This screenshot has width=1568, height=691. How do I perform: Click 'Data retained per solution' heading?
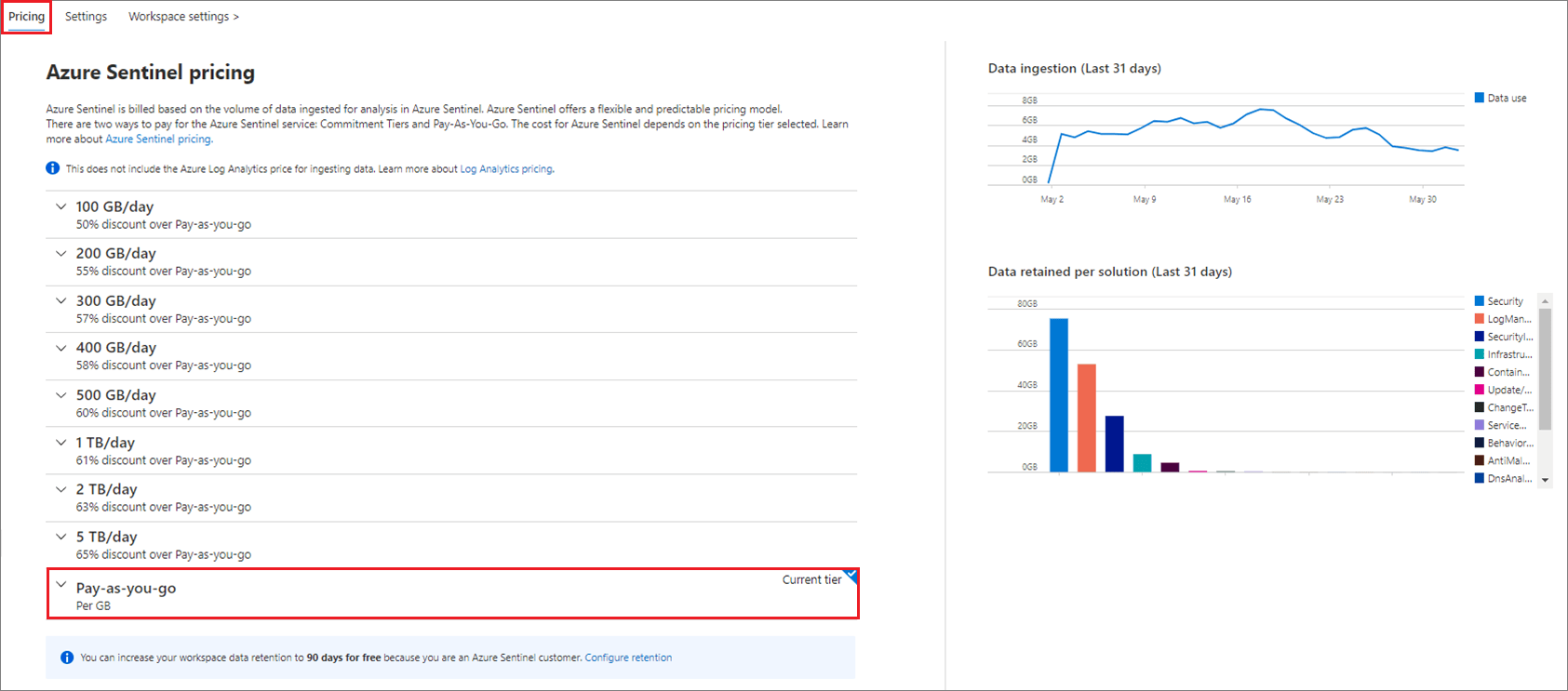[x=1110, y=272]
